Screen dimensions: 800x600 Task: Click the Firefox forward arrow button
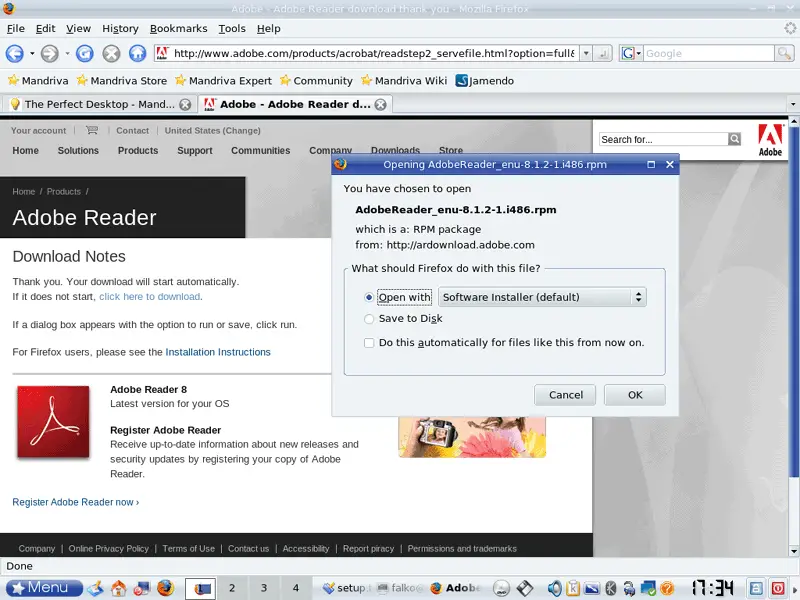tap(49, 53)
